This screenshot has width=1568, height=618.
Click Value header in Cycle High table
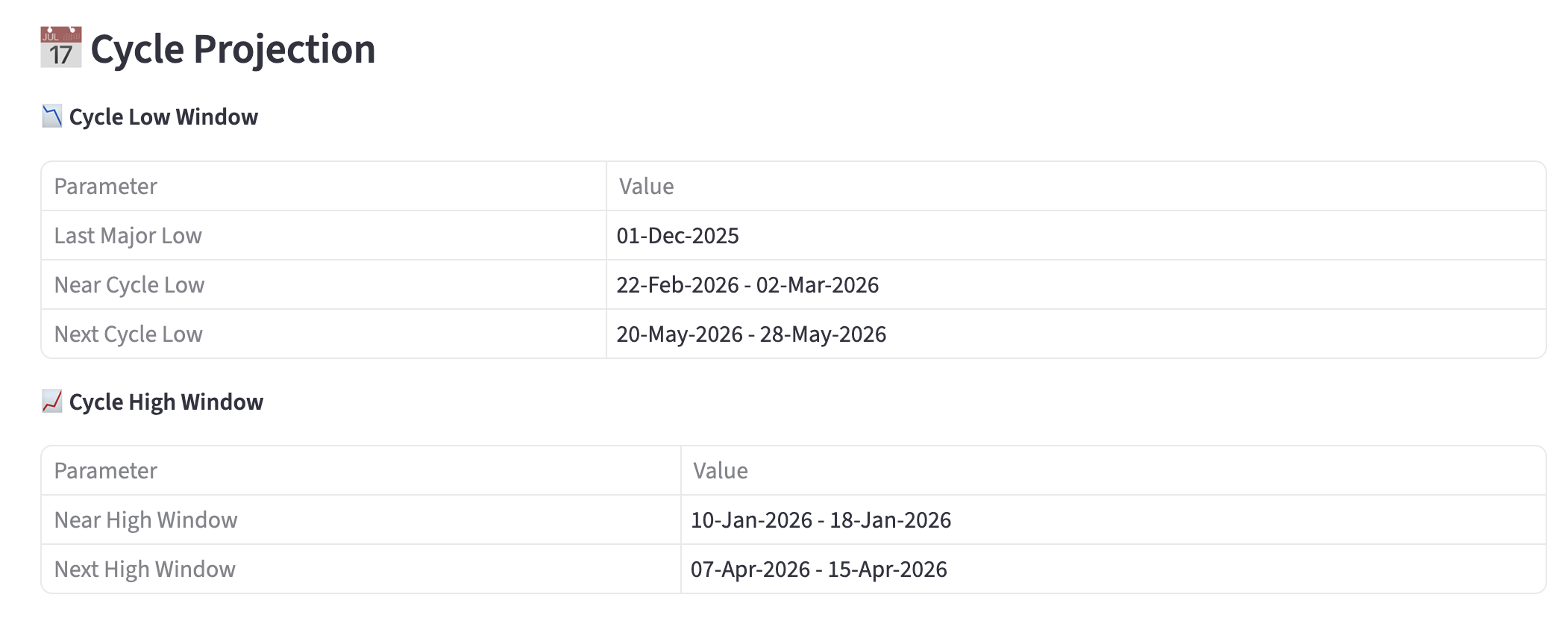point(720,471)
